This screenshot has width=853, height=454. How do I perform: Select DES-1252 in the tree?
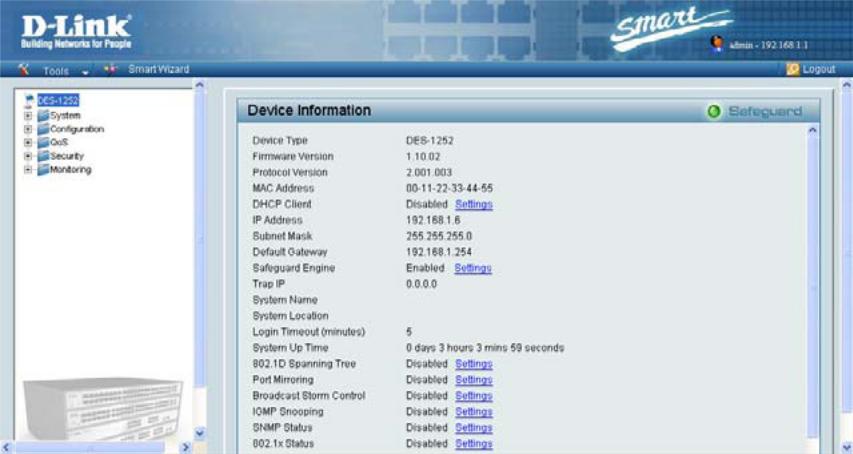click(x=58, y=100)
